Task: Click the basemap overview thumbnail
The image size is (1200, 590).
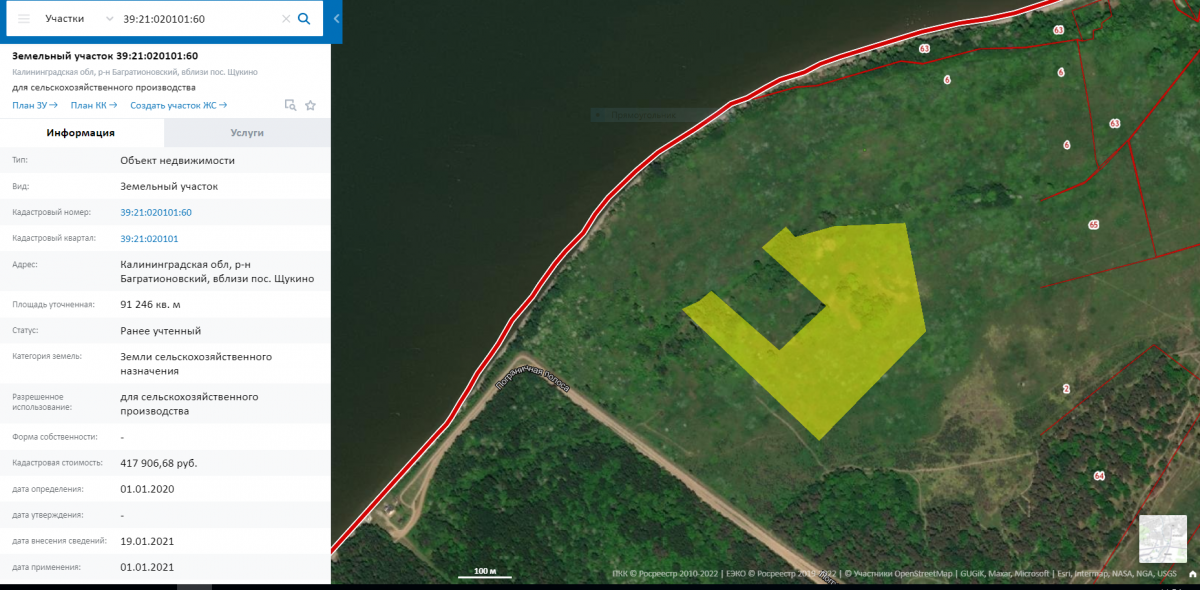Action: (x=1162, y=540)
